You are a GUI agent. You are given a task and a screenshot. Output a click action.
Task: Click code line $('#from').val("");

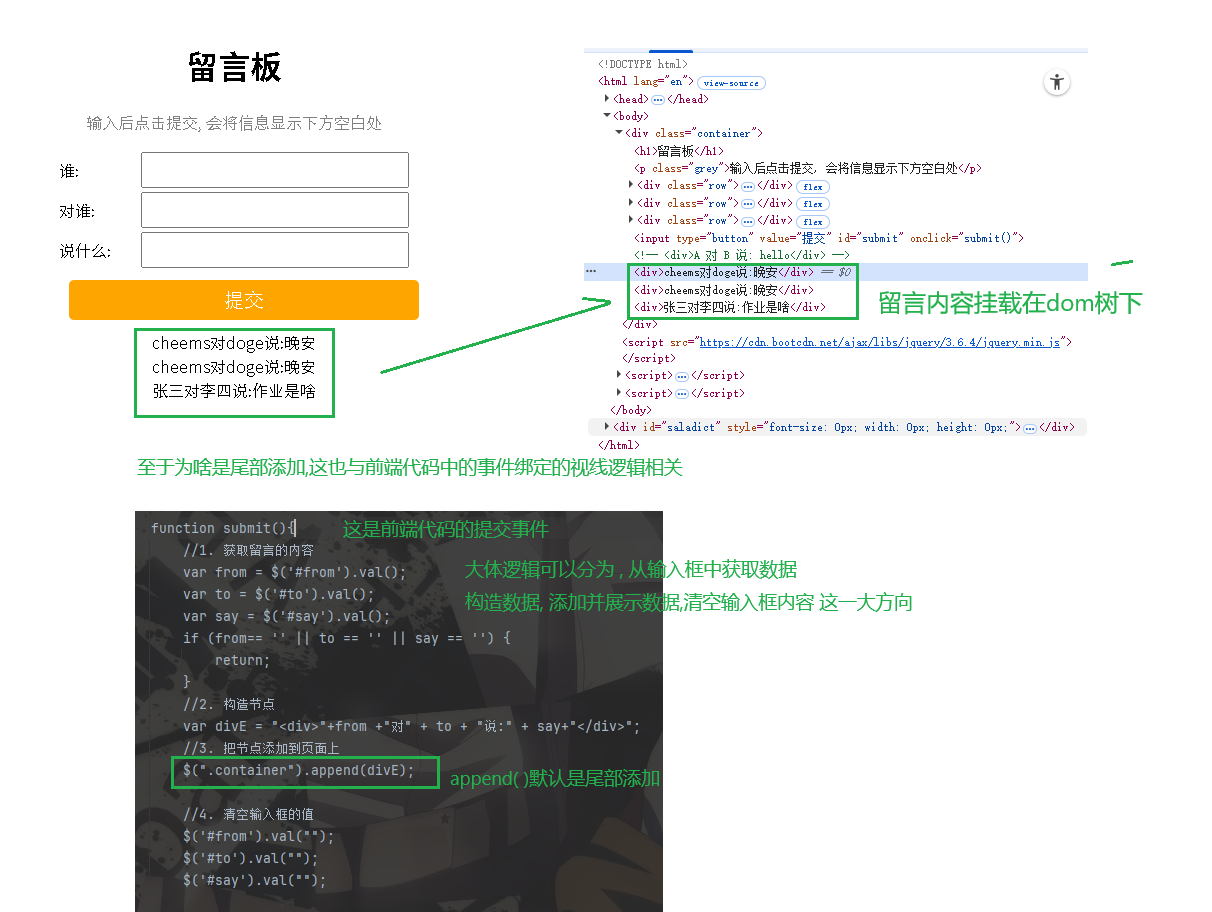tap(259, 836)
